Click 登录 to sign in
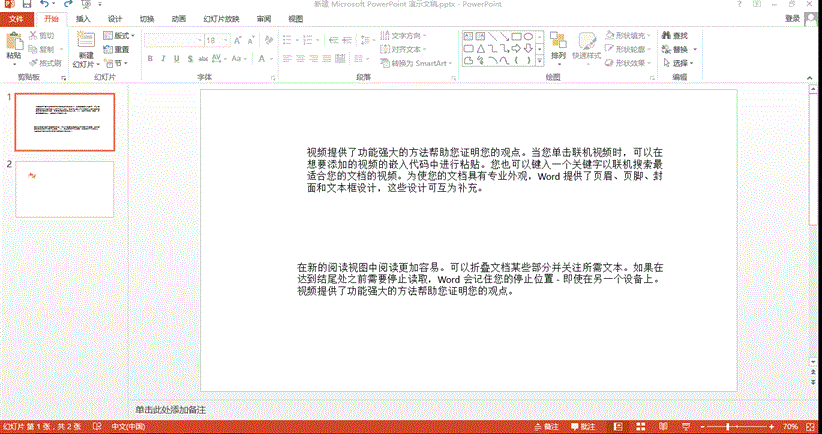This screenshot has height=434, width=822. point(791,18)
